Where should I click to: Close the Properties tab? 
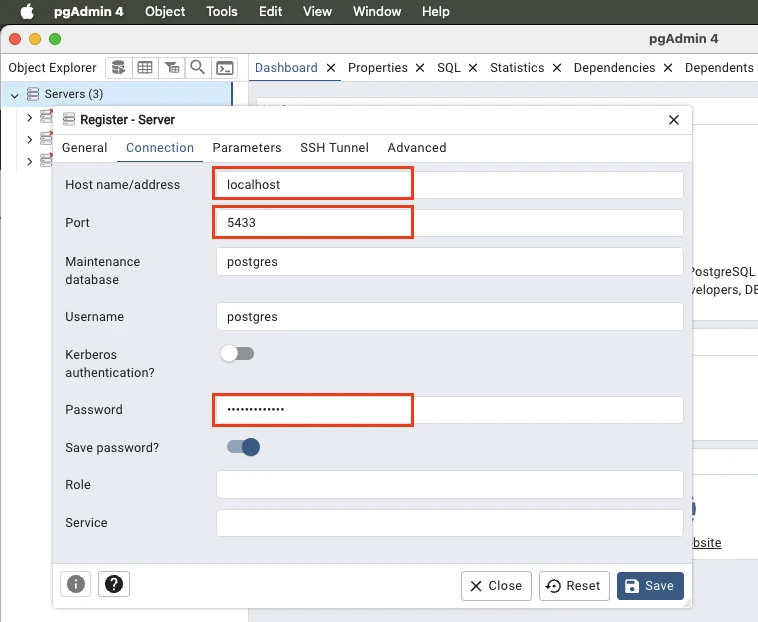tap(420, 68)
